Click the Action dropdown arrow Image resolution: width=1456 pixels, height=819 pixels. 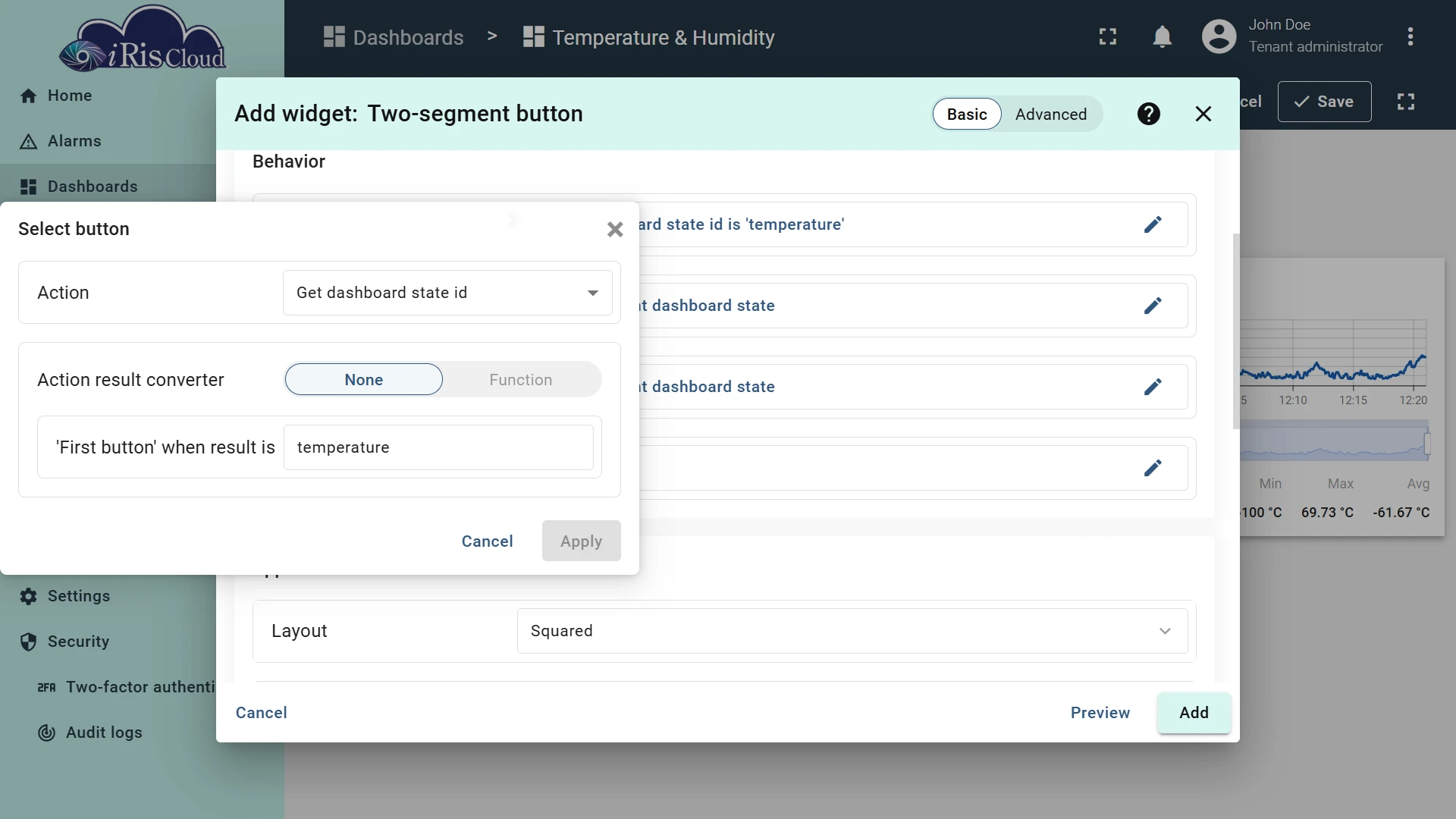593,293
